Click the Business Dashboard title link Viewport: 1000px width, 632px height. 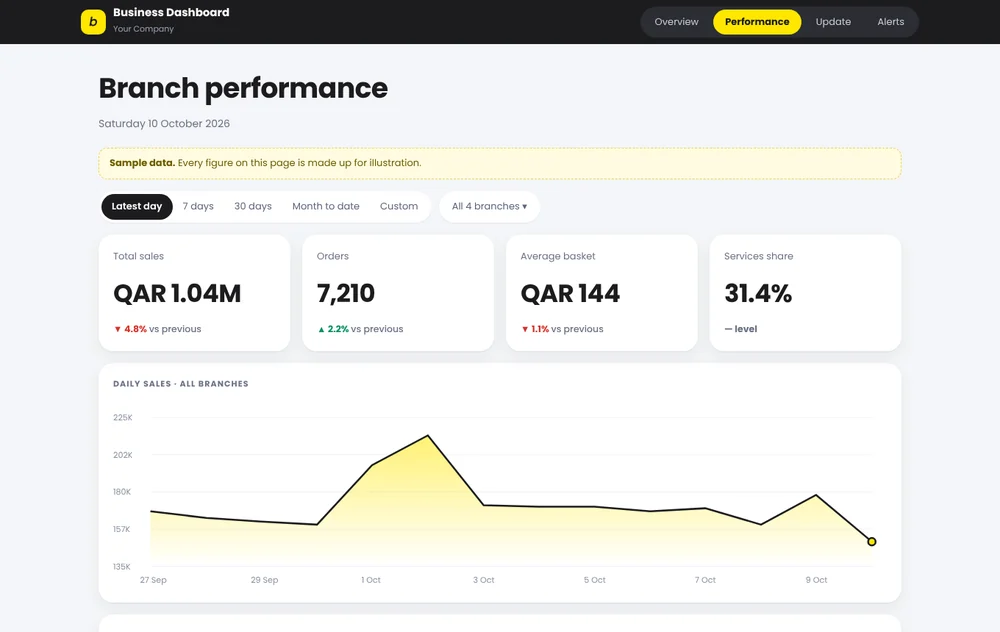coord(171,12)
